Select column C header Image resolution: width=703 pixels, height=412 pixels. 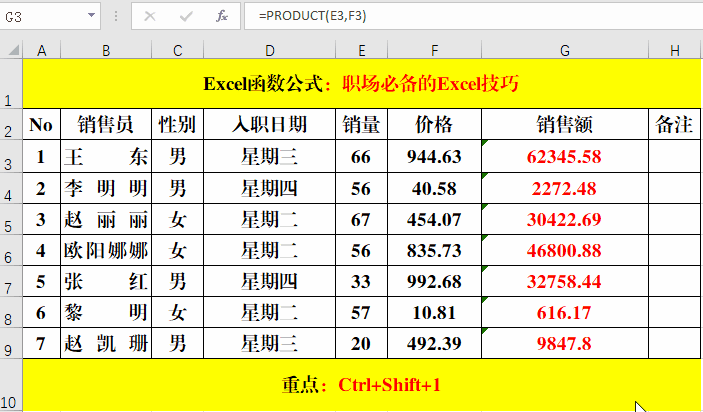pos(178,50)
